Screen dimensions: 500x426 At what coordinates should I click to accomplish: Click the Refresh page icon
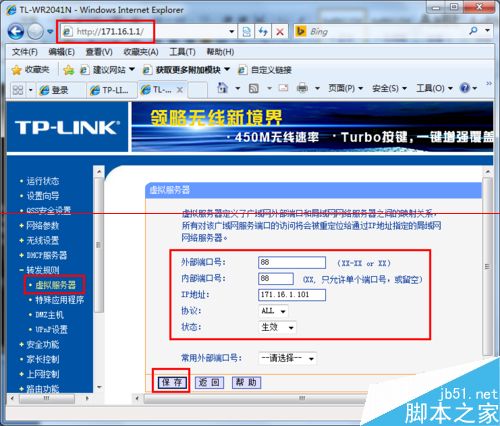coord(263,32)
